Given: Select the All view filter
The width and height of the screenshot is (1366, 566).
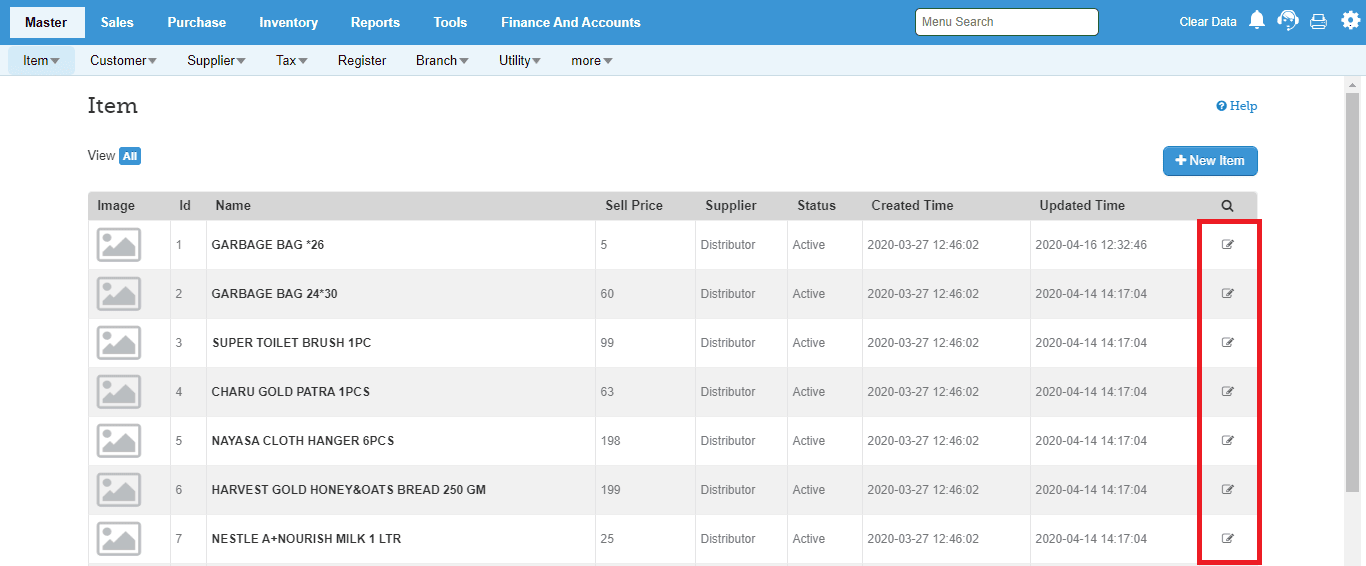Looking at the screenshot, I should (130, 156).
